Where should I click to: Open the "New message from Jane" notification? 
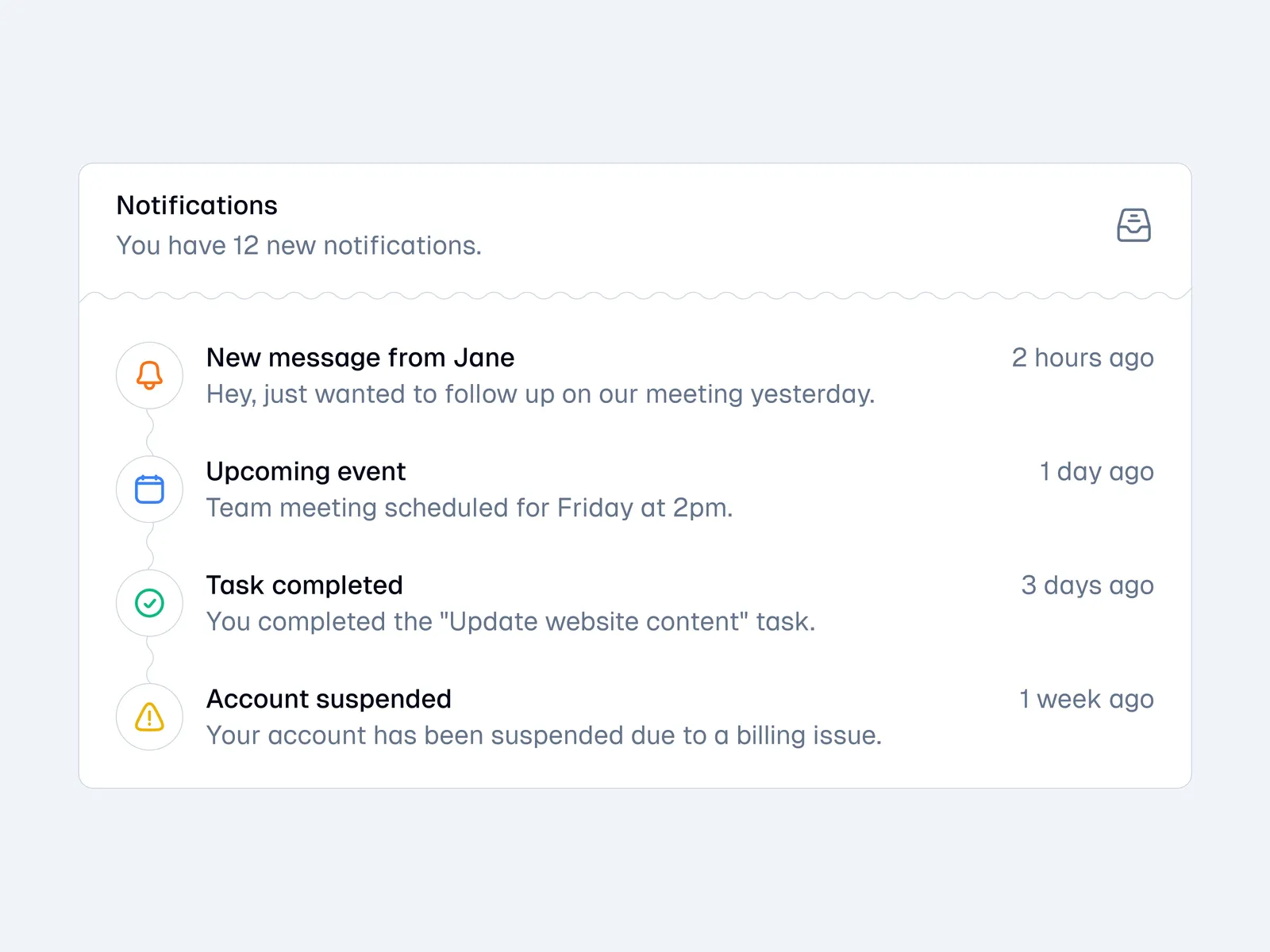[360, 358]
